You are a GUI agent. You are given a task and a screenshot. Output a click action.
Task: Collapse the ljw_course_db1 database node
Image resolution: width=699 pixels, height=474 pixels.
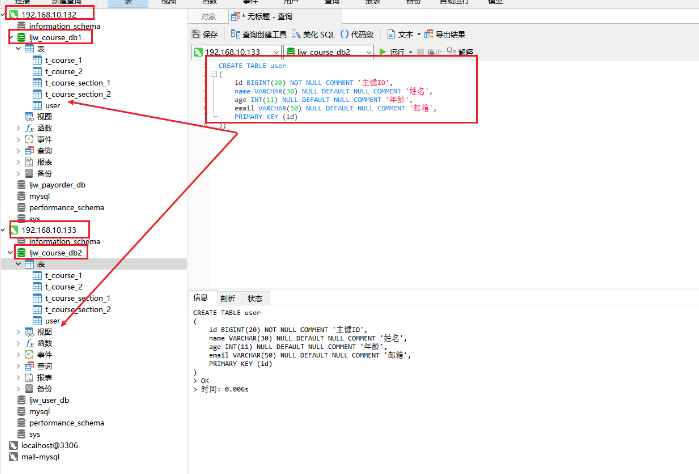(11, 37)
